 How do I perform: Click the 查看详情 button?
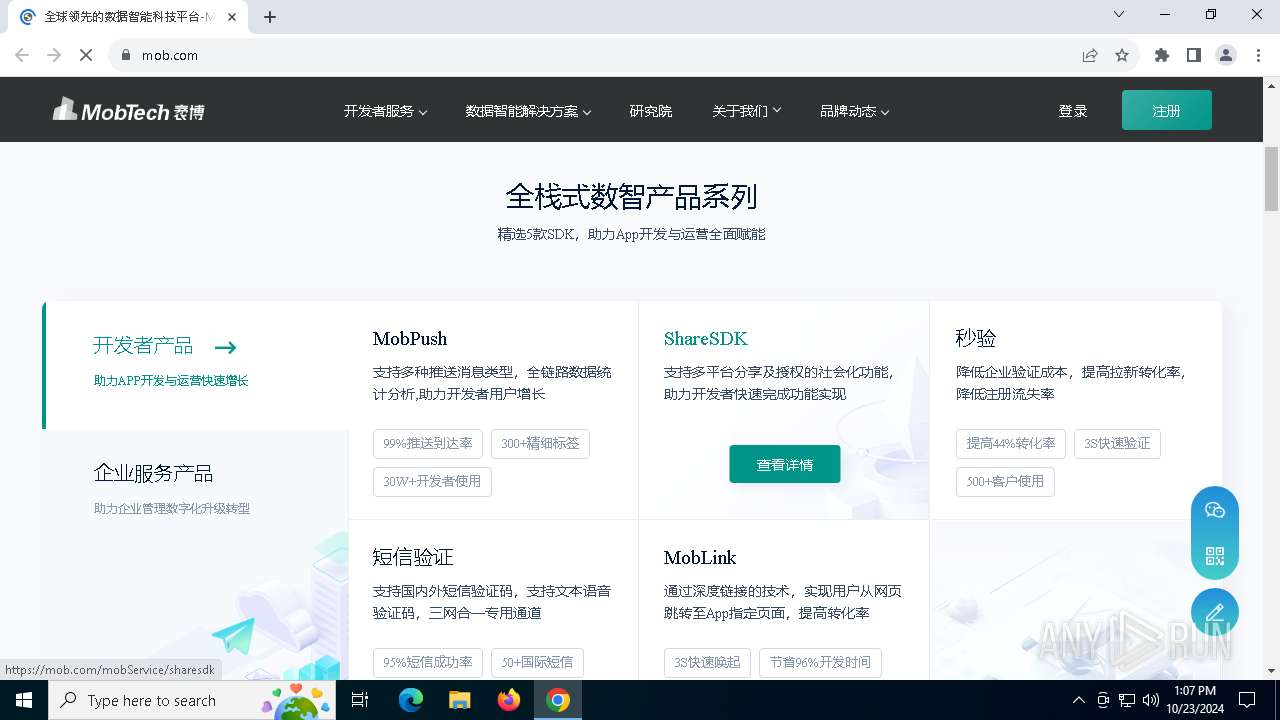click(785, 464)
